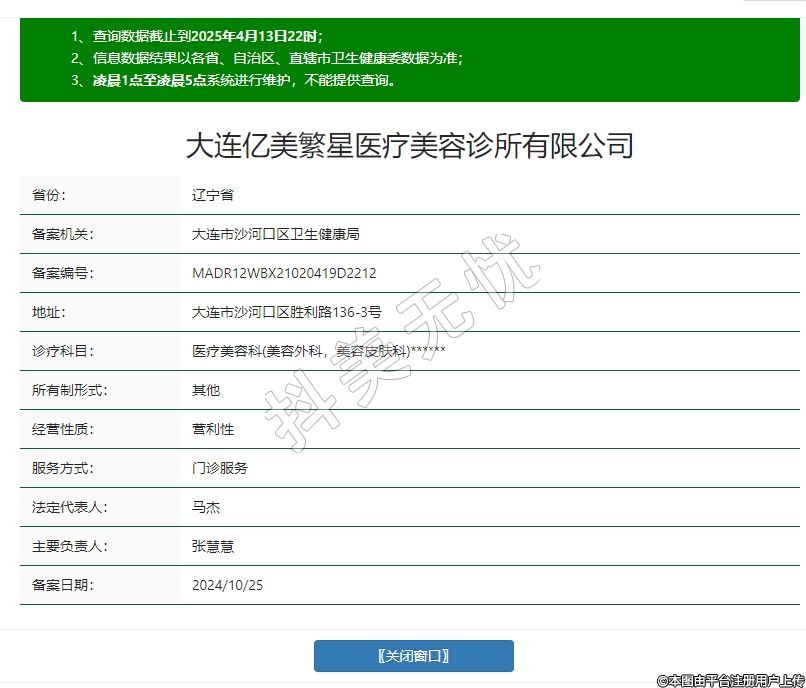Click the 备案机关 value 大连市沙河口区卫生健康局
The height and width of the screenshot is (688, 806).
click(x=275, y=234)
